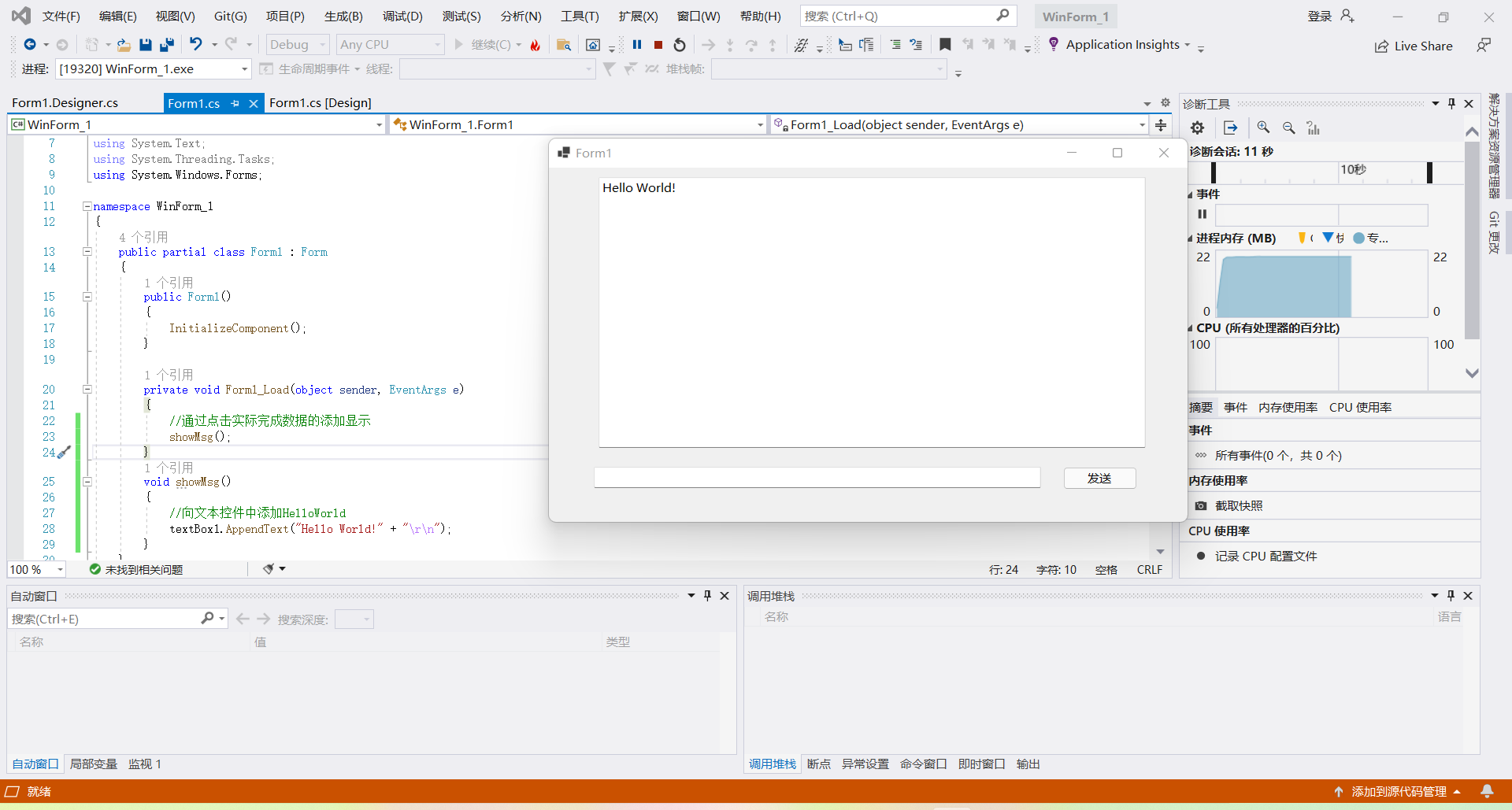Viewport: 1512px width, 810px height.
Task: Select the 内存使用率 tab in diagnostics
Action: [1288, 407]
